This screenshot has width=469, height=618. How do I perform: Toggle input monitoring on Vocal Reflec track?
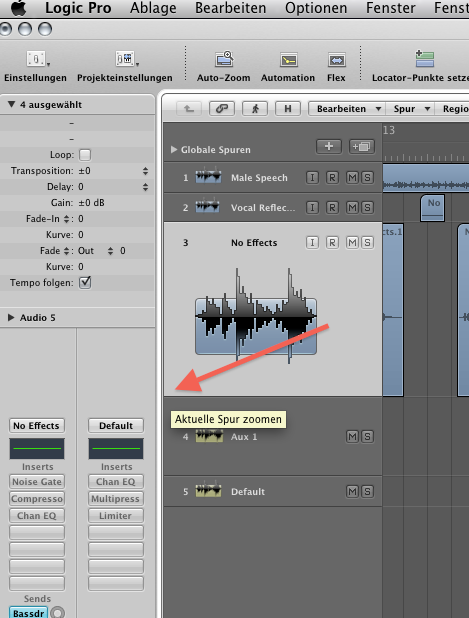(312, 207)
